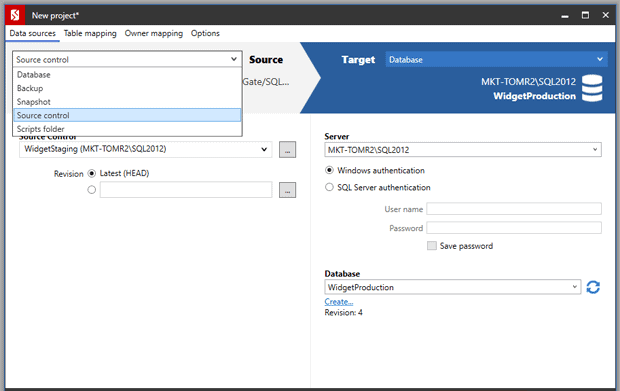Select Scripts folder from source type list
This screenshot has width=620, height=391.
(x=127, y=129)
